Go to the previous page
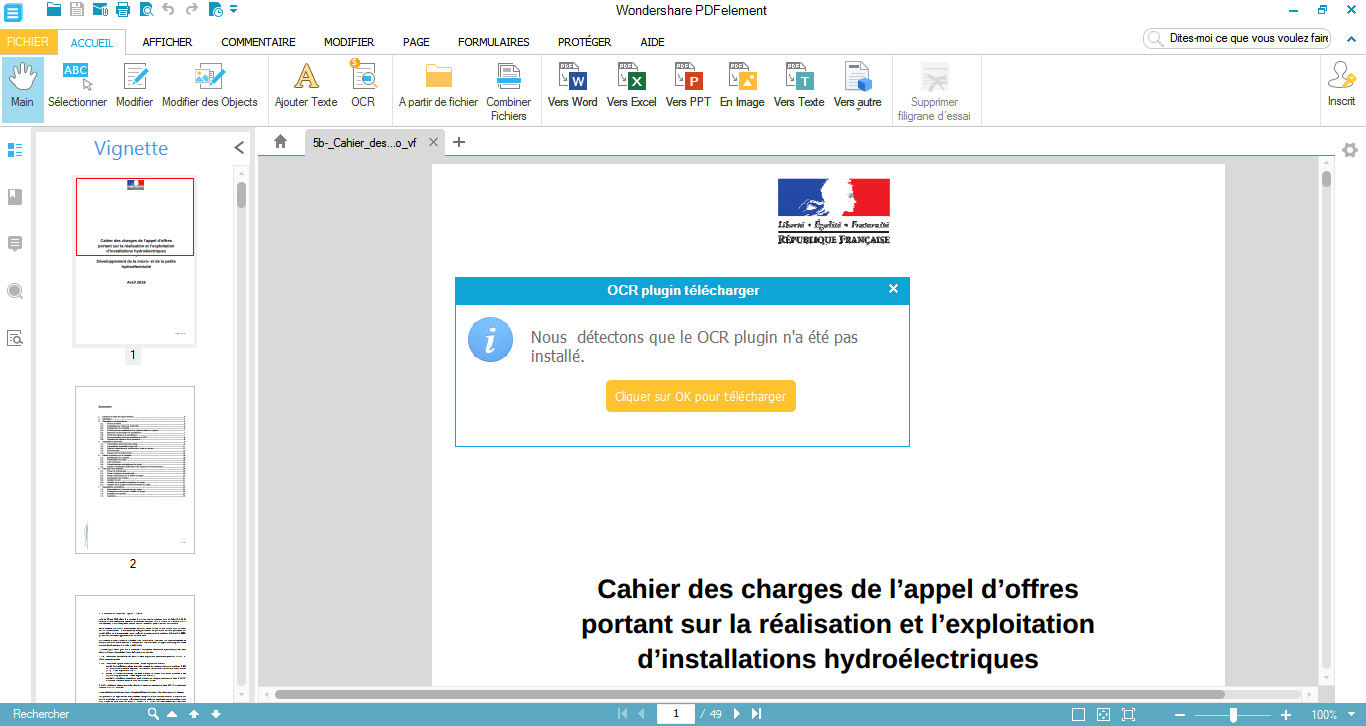 click(x=642, y=714)
